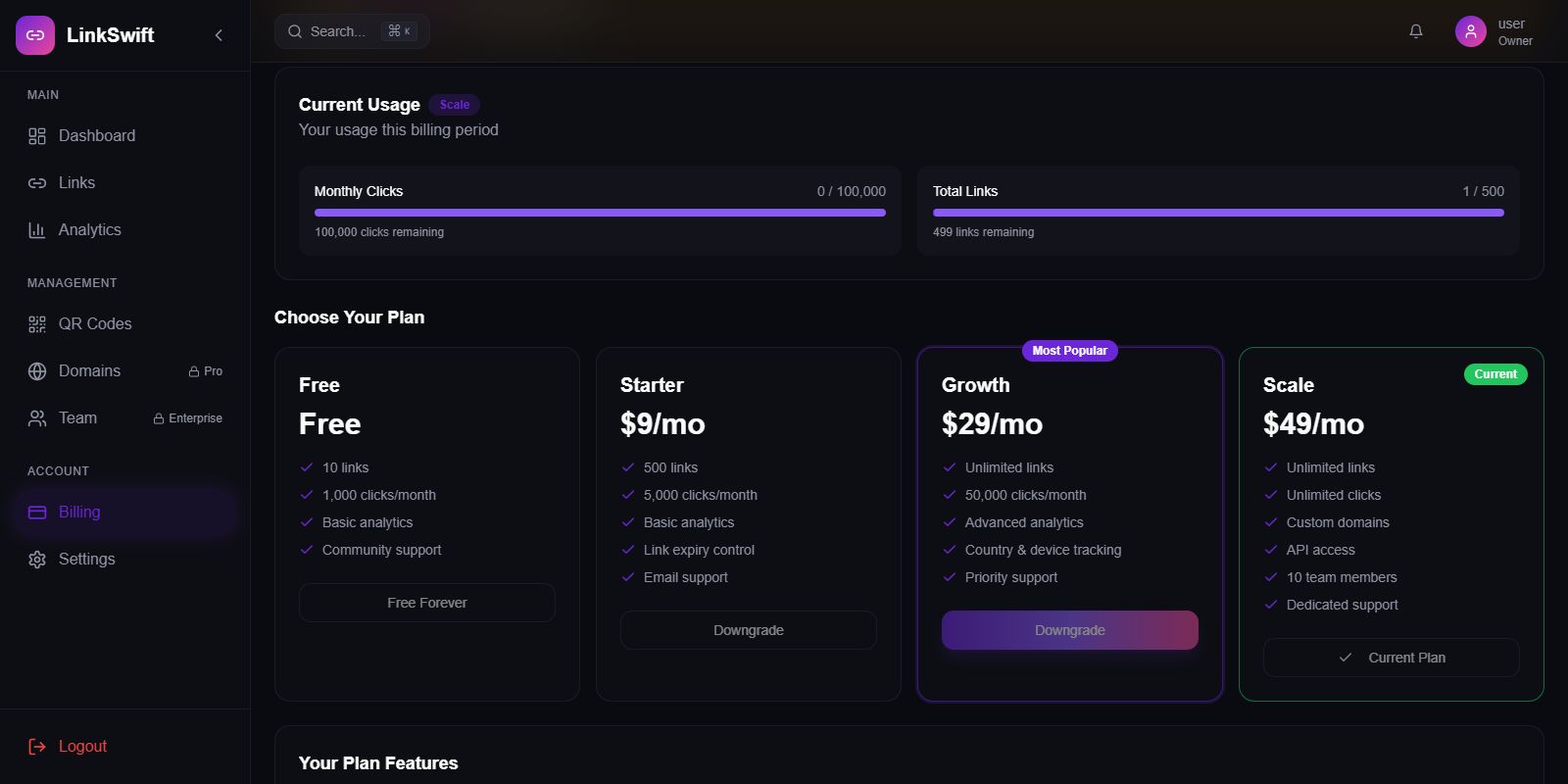Click the Monthly Clicks progress bar
Viewport: 1568px width, 784px height.
click(x=600, y=213)
